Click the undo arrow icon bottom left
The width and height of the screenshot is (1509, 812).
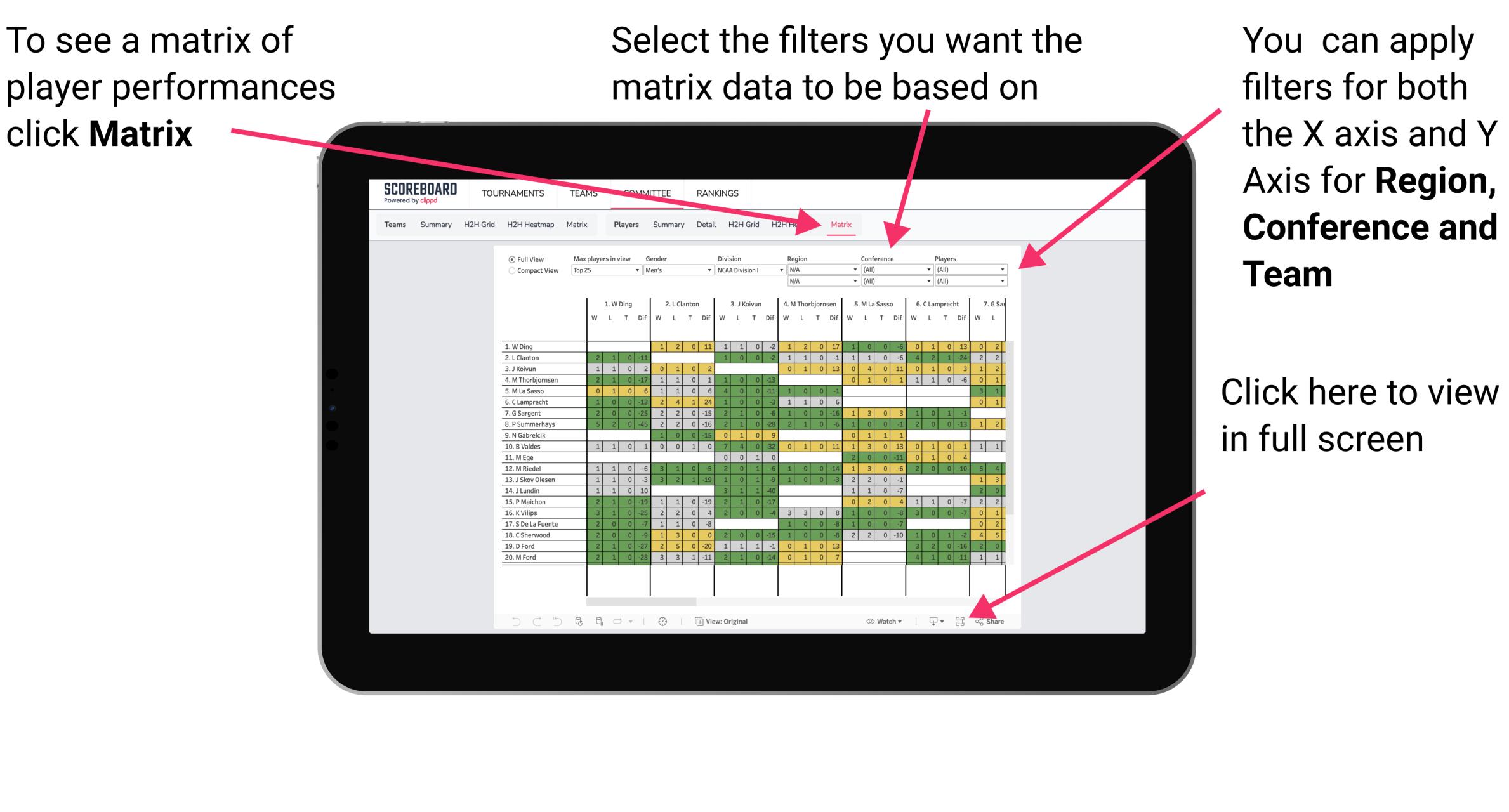coord(511,622)
